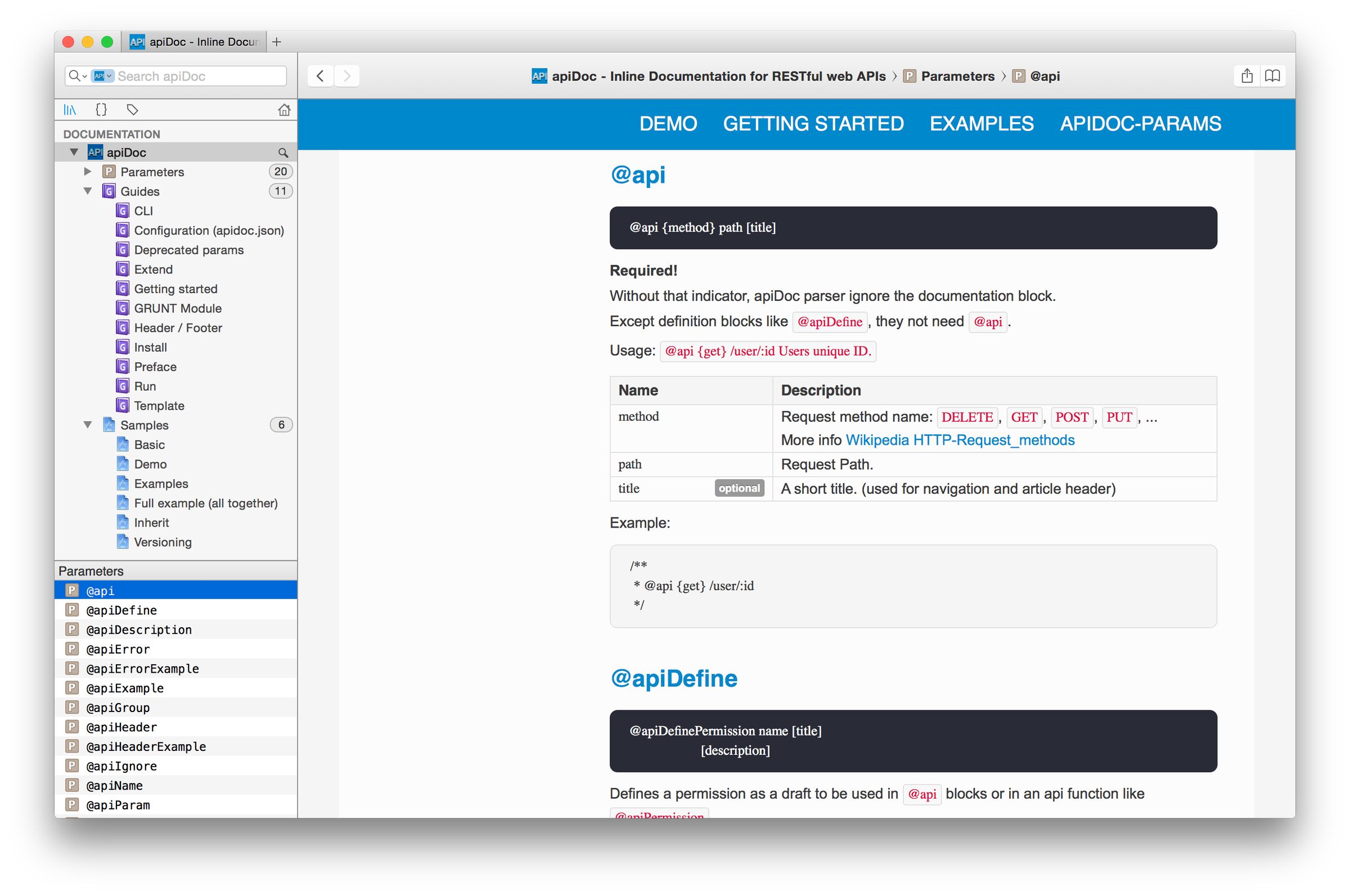Click the search icon on the apiDoc row

pos(284,152)
